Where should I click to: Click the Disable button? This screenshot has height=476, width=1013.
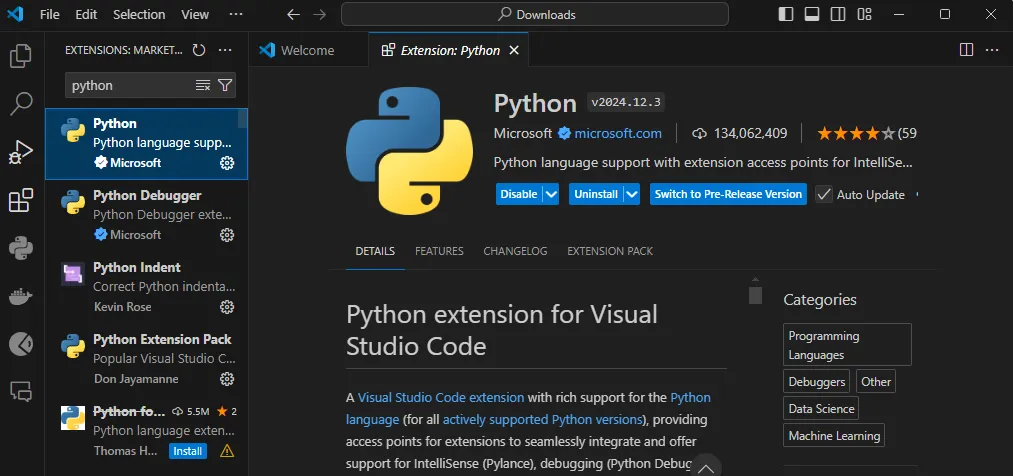coord(519,194)
